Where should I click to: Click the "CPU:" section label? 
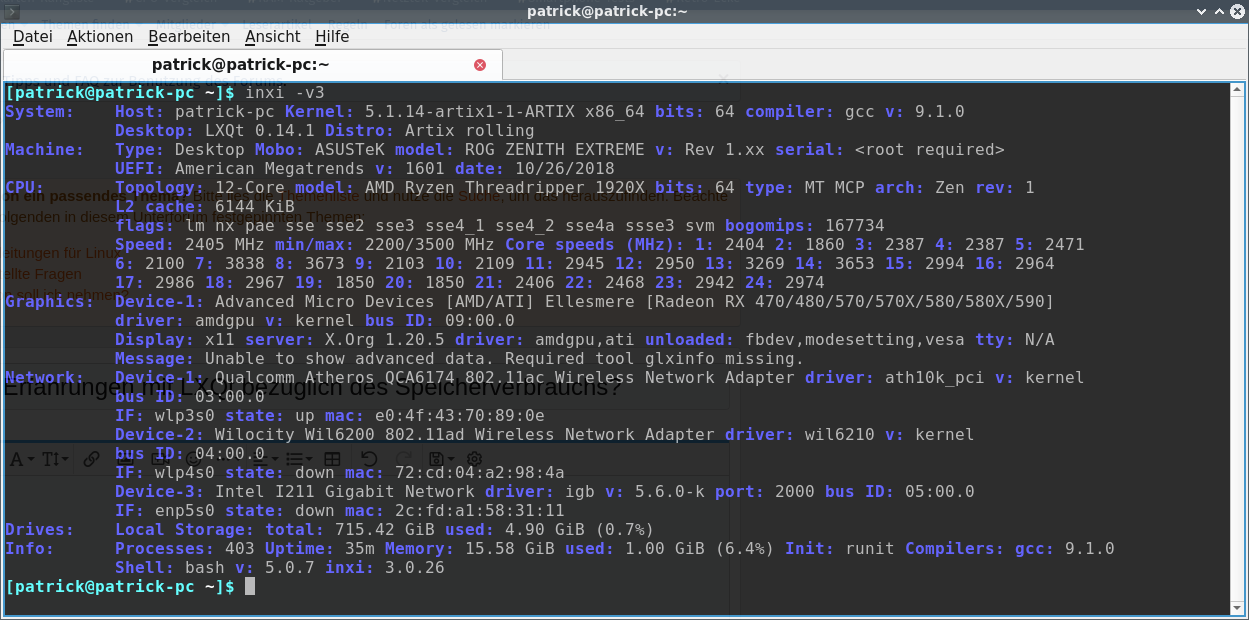coord(25,187)
